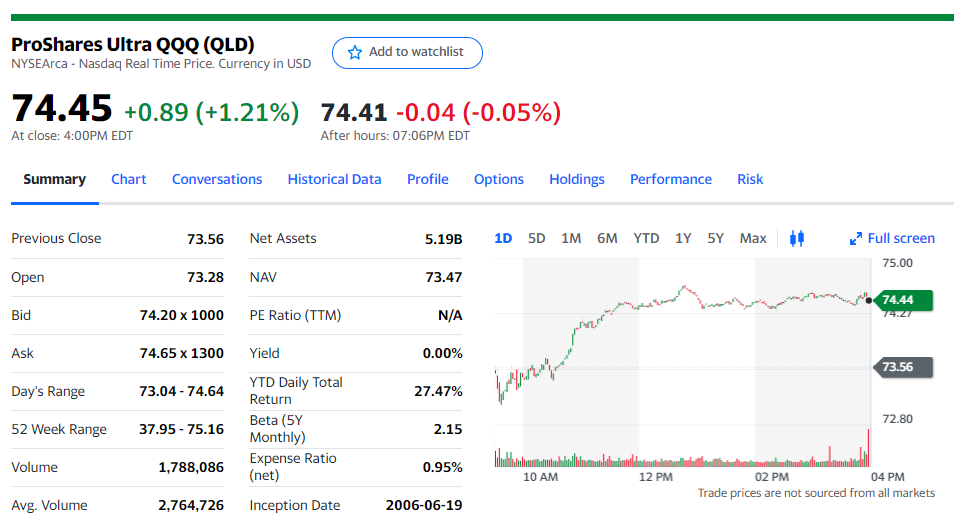Click the Ask value 74.65 x 1300
The height and width of the screenshot is (525, 954).
(x=181, y=353)
